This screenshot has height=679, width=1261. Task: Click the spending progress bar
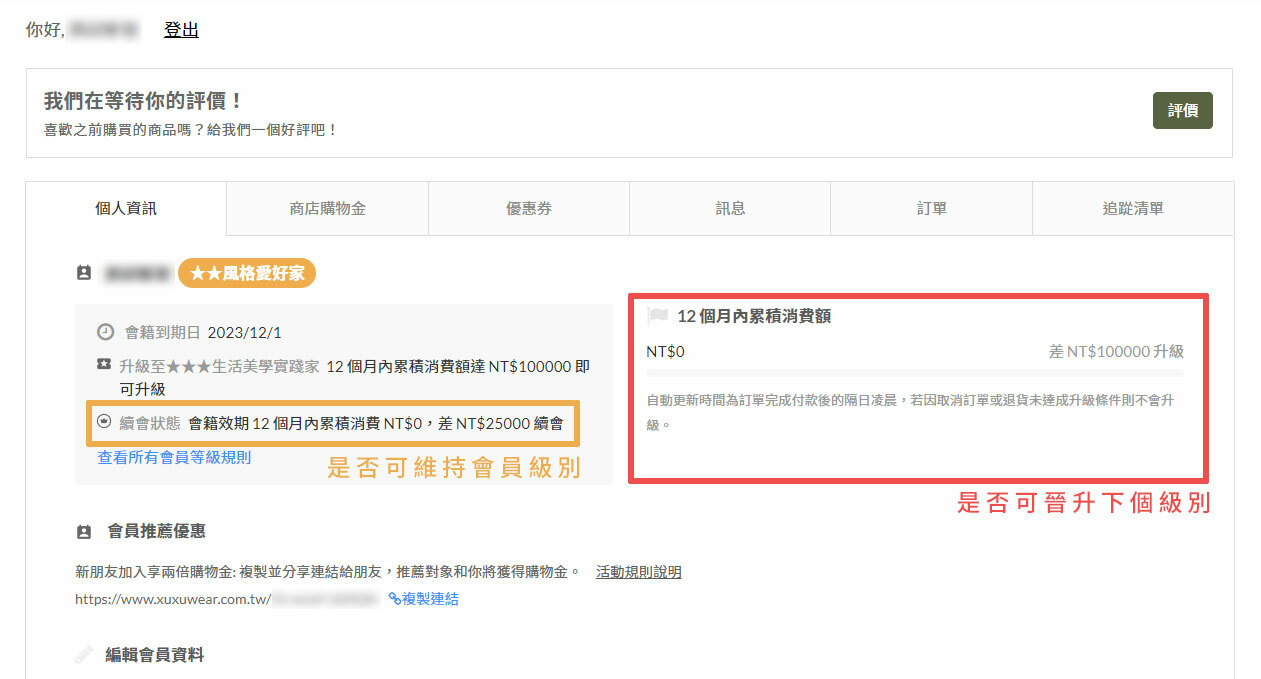pos(915,373)
